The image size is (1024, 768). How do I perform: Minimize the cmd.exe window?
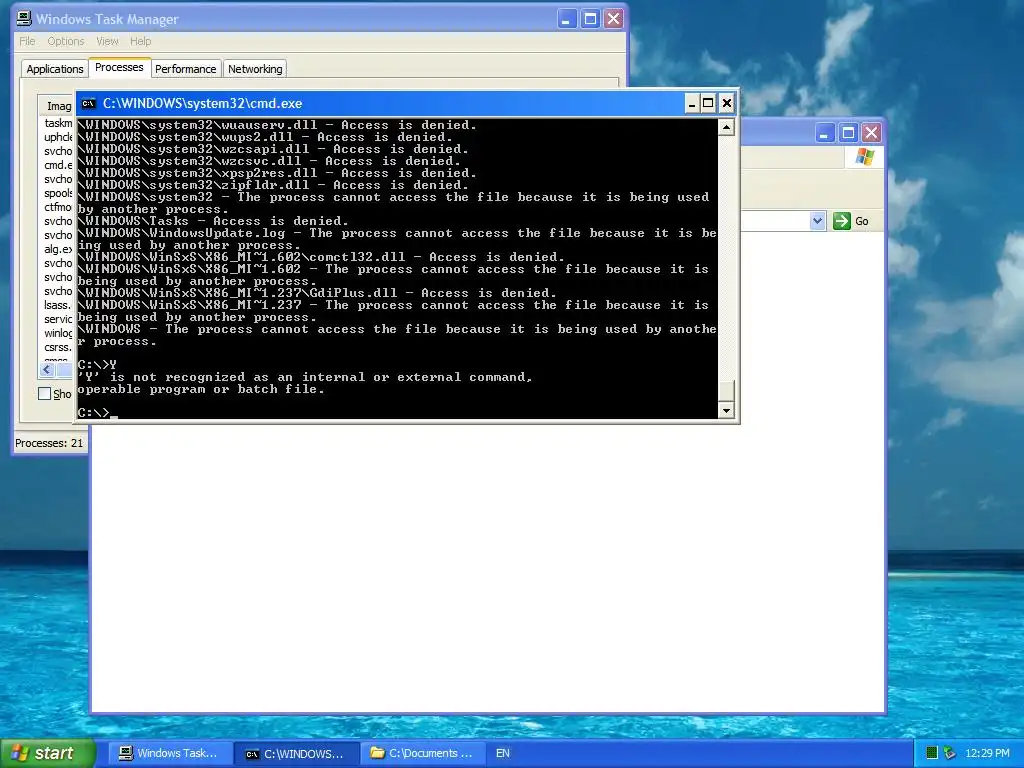point(692,103)
